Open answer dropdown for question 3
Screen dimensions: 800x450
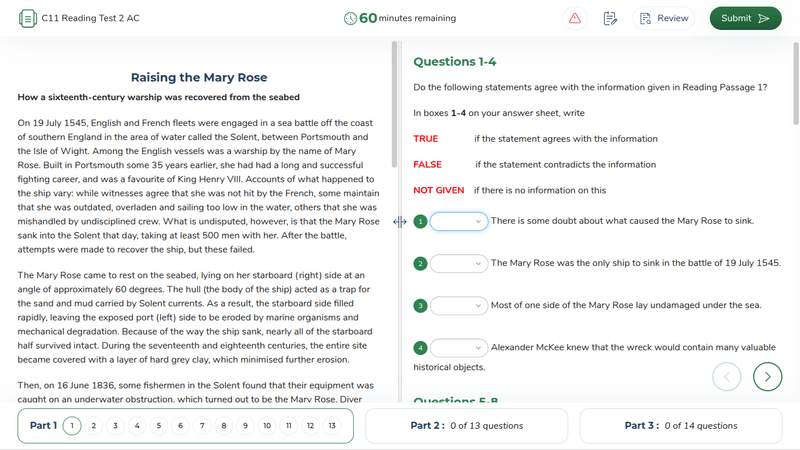[459, 306]
